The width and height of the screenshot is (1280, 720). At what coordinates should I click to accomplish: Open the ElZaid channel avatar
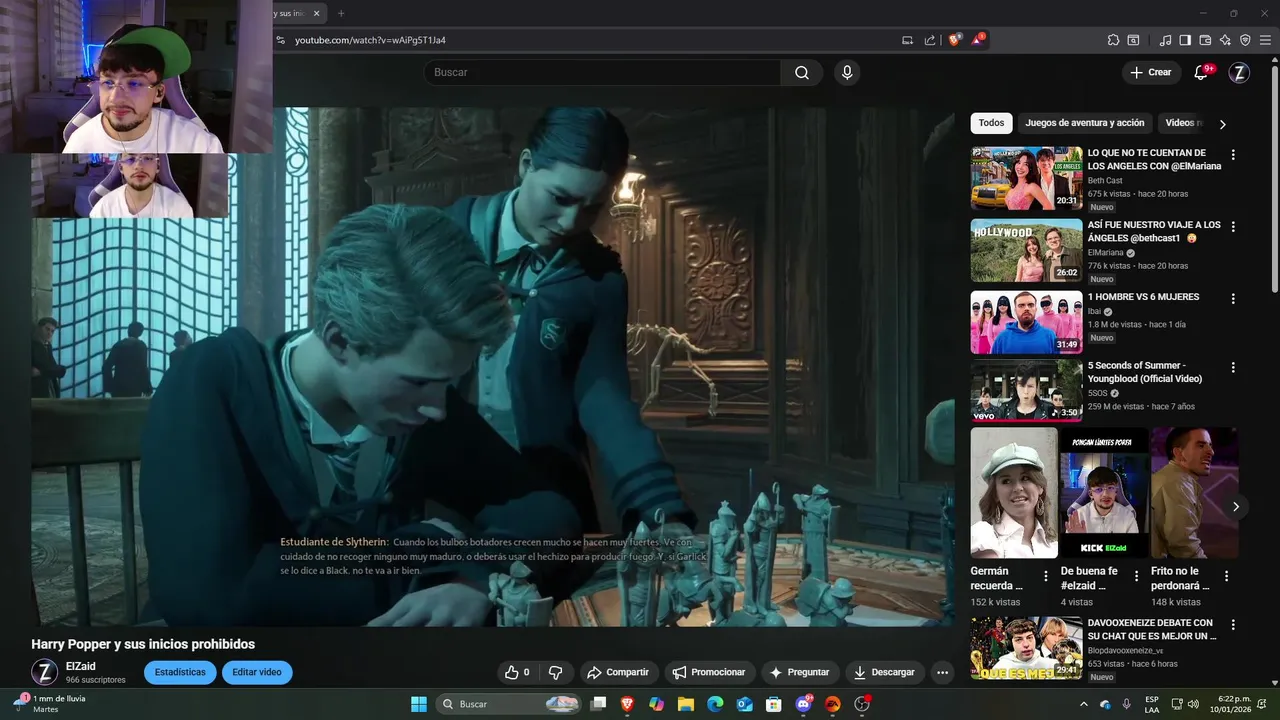(44, 672)
